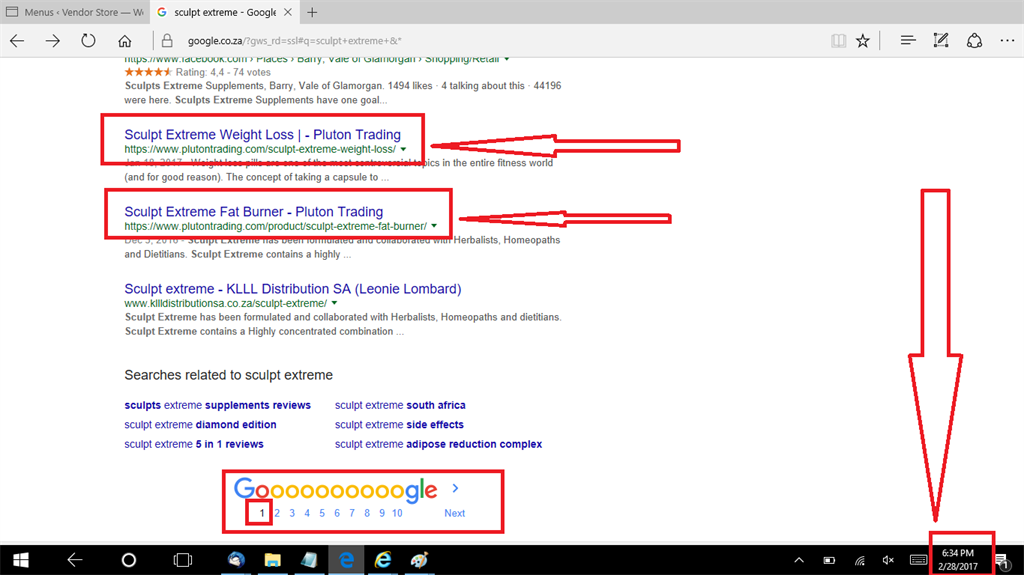Go to results page 6
The height and width of the screenshot is (575, 1024).
click(x=337, y=514)
